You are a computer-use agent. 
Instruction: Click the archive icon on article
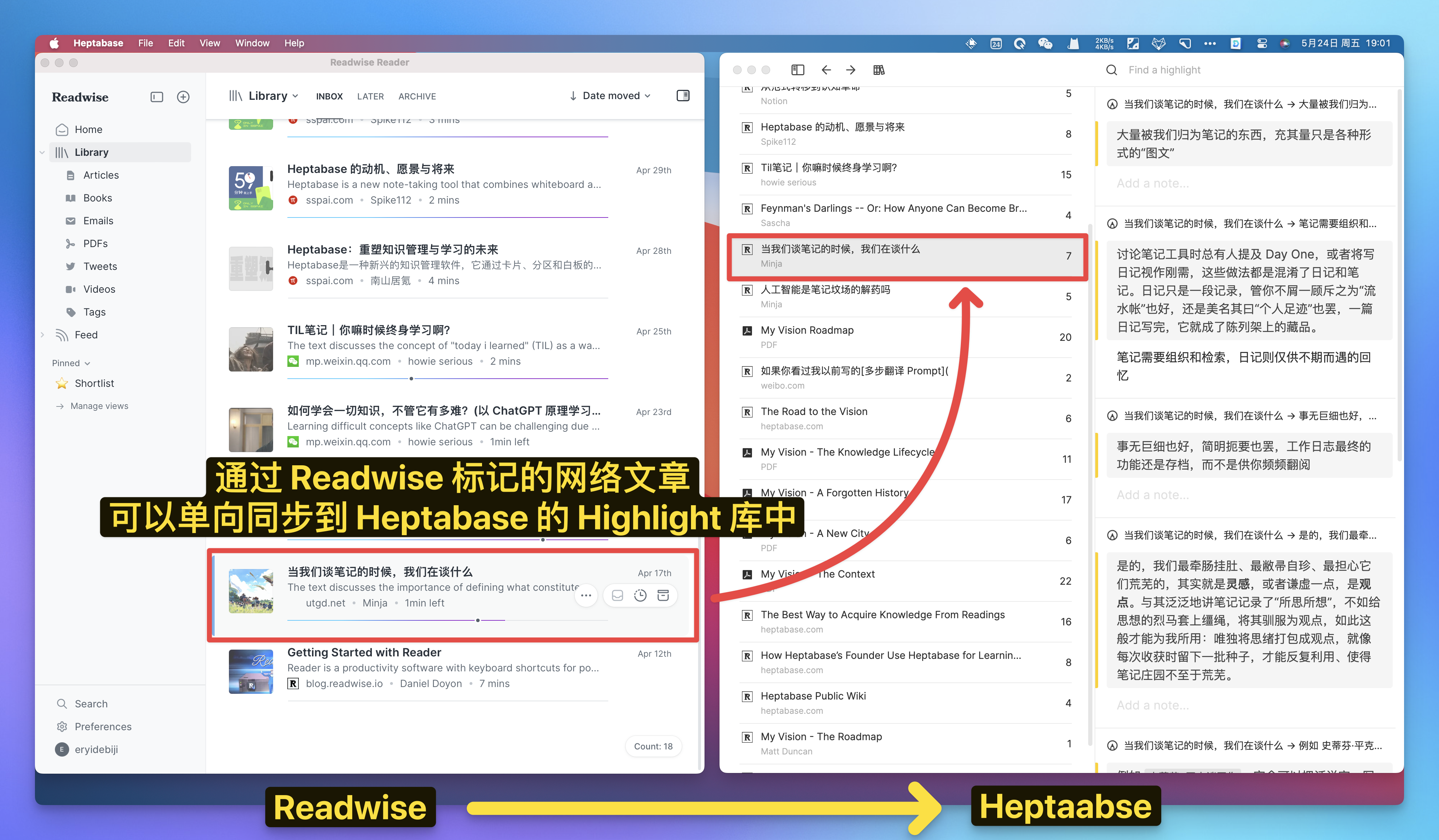[663, 596]
